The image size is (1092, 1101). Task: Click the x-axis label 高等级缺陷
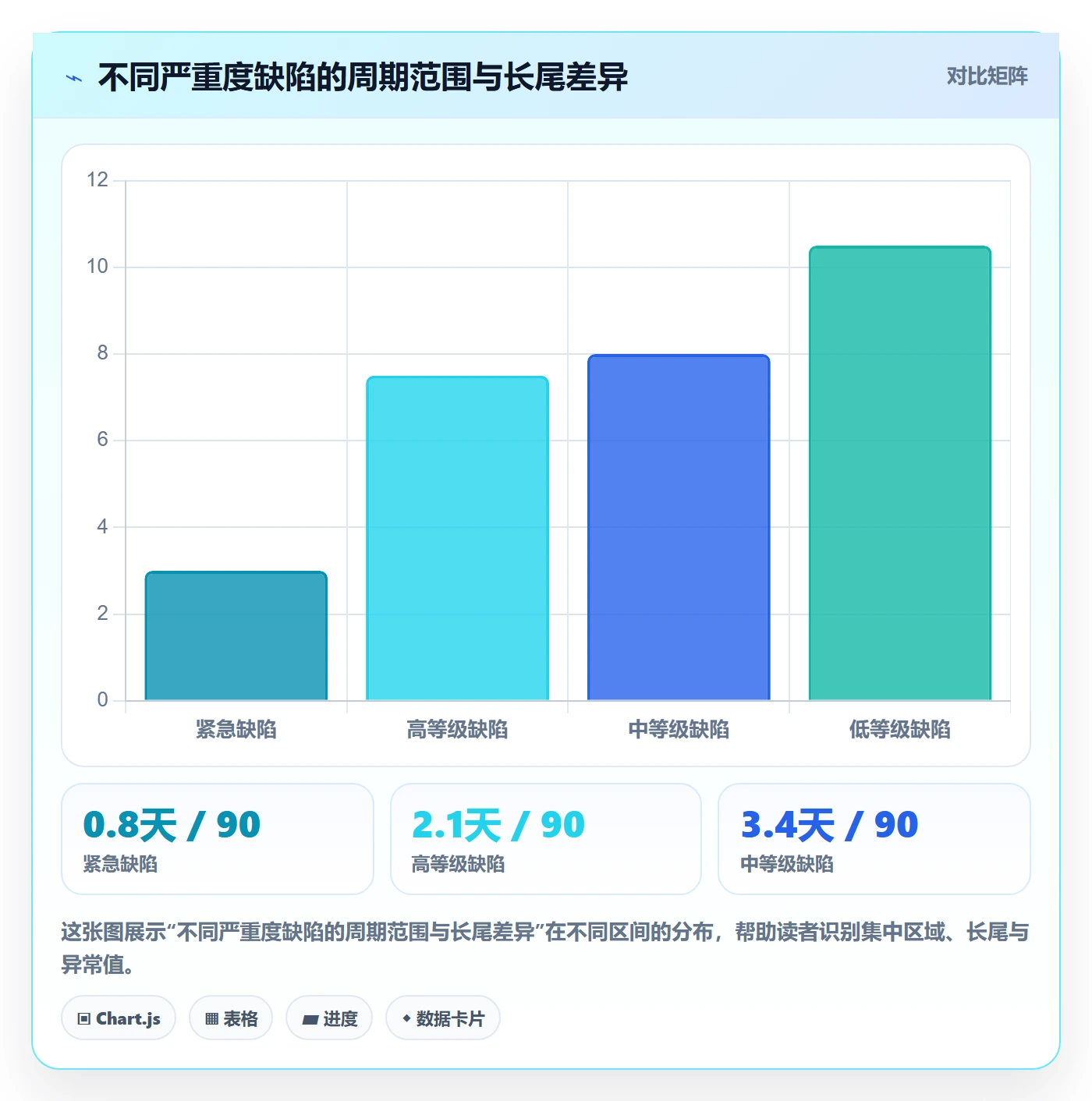coord(458,730)
